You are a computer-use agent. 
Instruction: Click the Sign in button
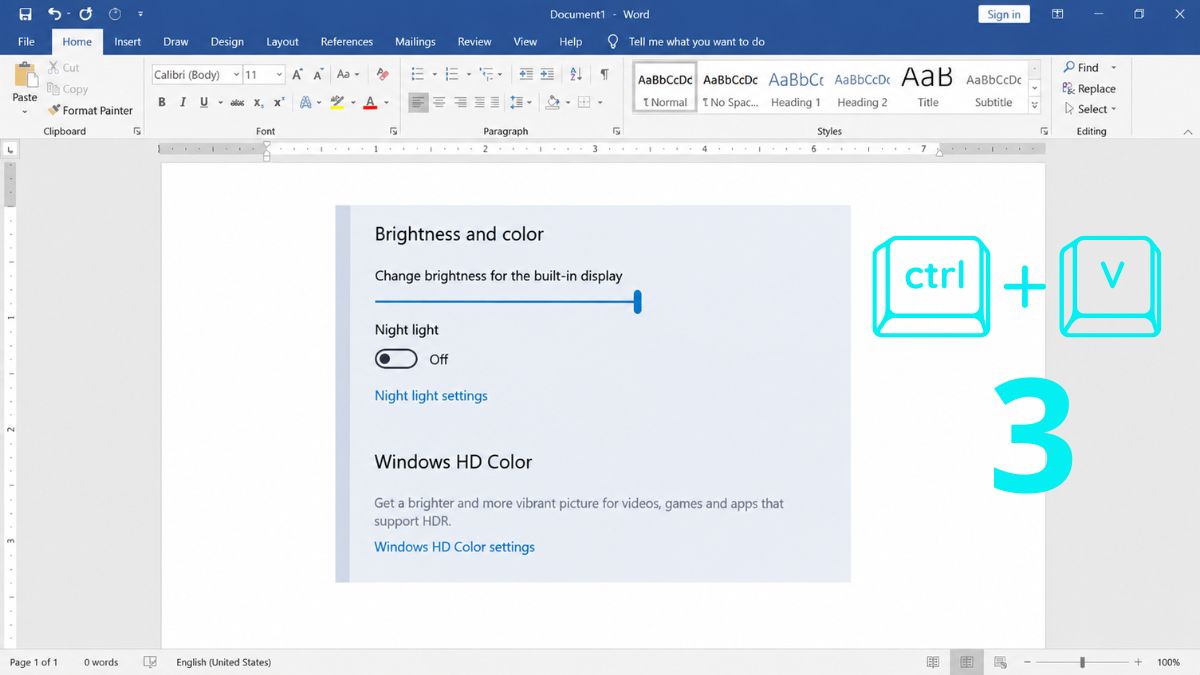[1004, 14]
